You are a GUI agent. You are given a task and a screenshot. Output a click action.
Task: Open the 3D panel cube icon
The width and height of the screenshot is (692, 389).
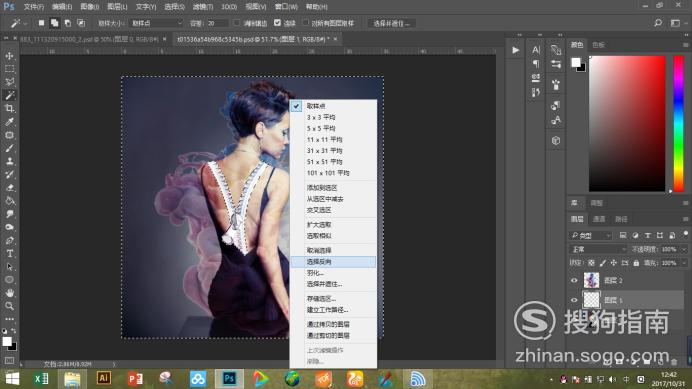(556, 140)
